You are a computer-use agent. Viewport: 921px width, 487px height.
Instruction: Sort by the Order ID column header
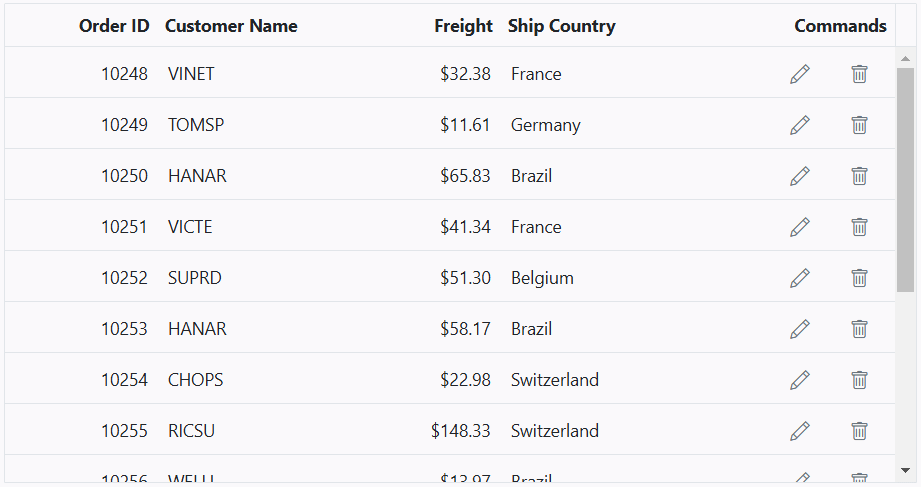[114, 26]
